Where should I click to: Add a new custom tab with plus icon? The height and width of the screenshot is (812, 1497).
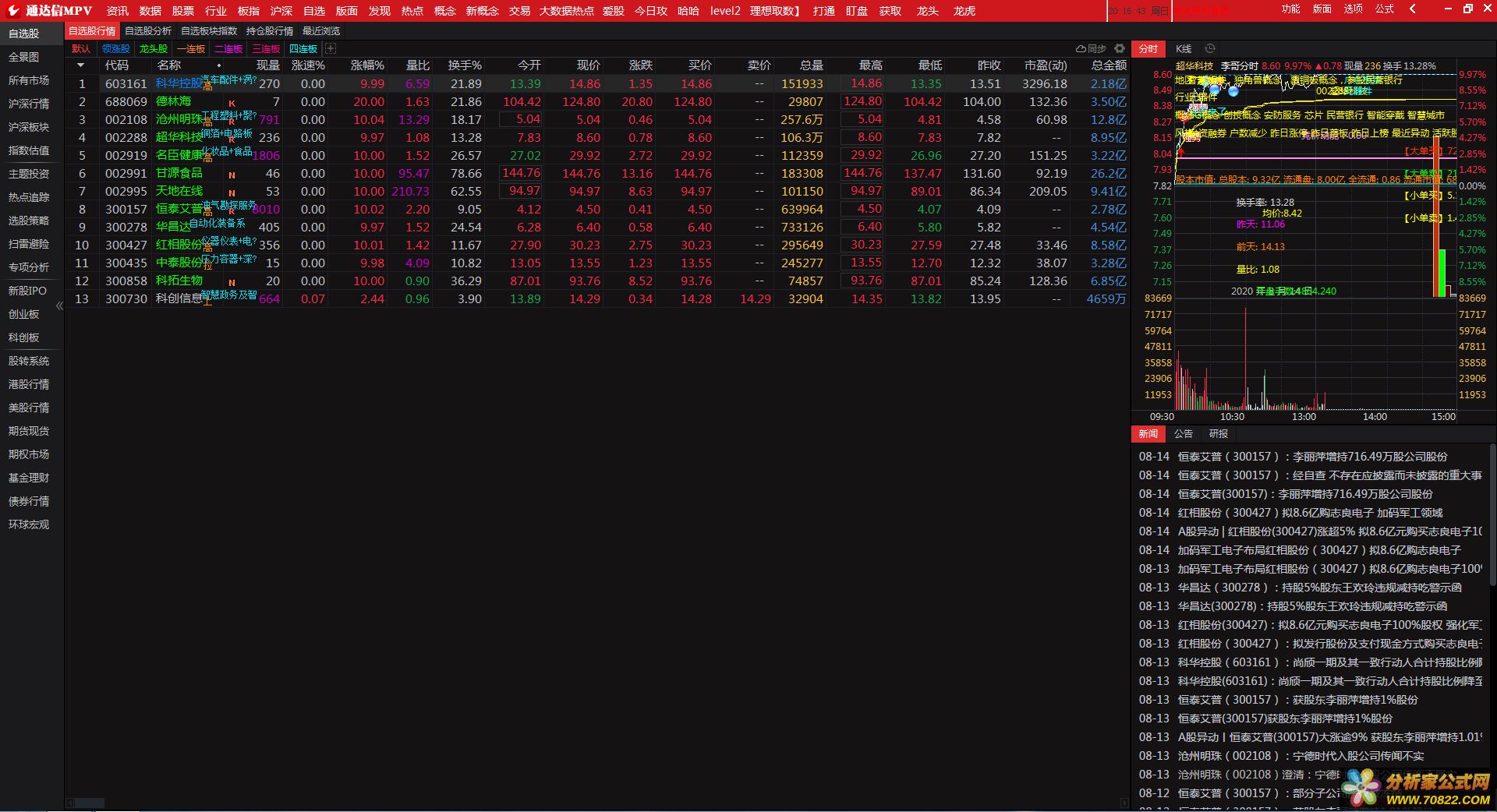pos(331,48)
